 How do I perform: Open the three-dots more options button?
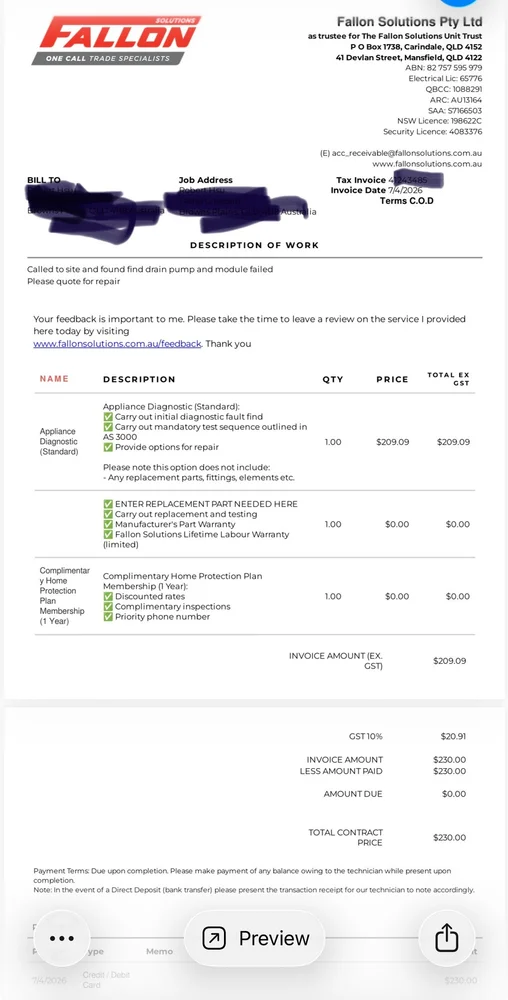tap(62, 938)
